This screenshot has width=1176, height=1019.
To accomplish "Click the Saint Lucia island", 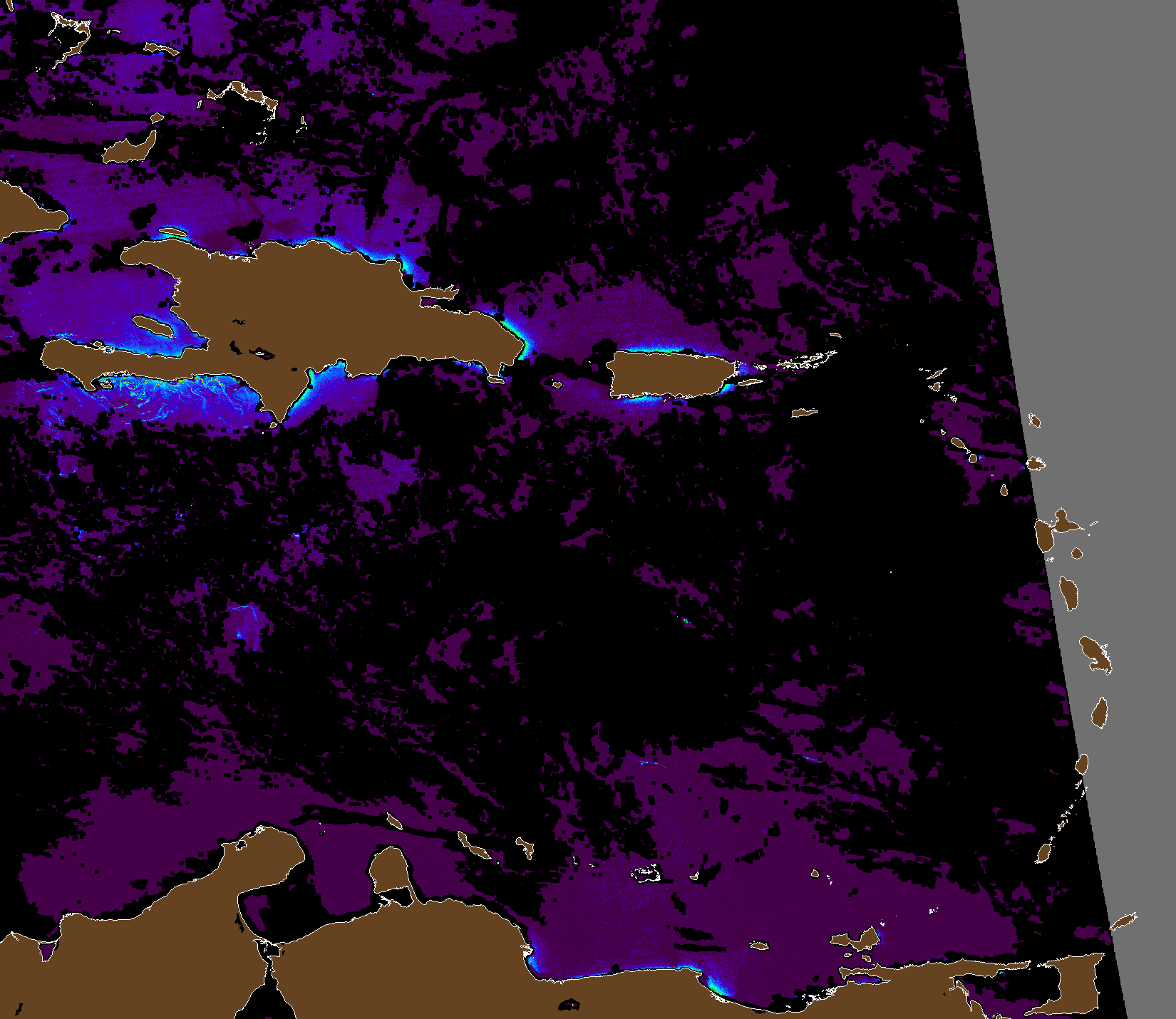I will [1100, 713].
